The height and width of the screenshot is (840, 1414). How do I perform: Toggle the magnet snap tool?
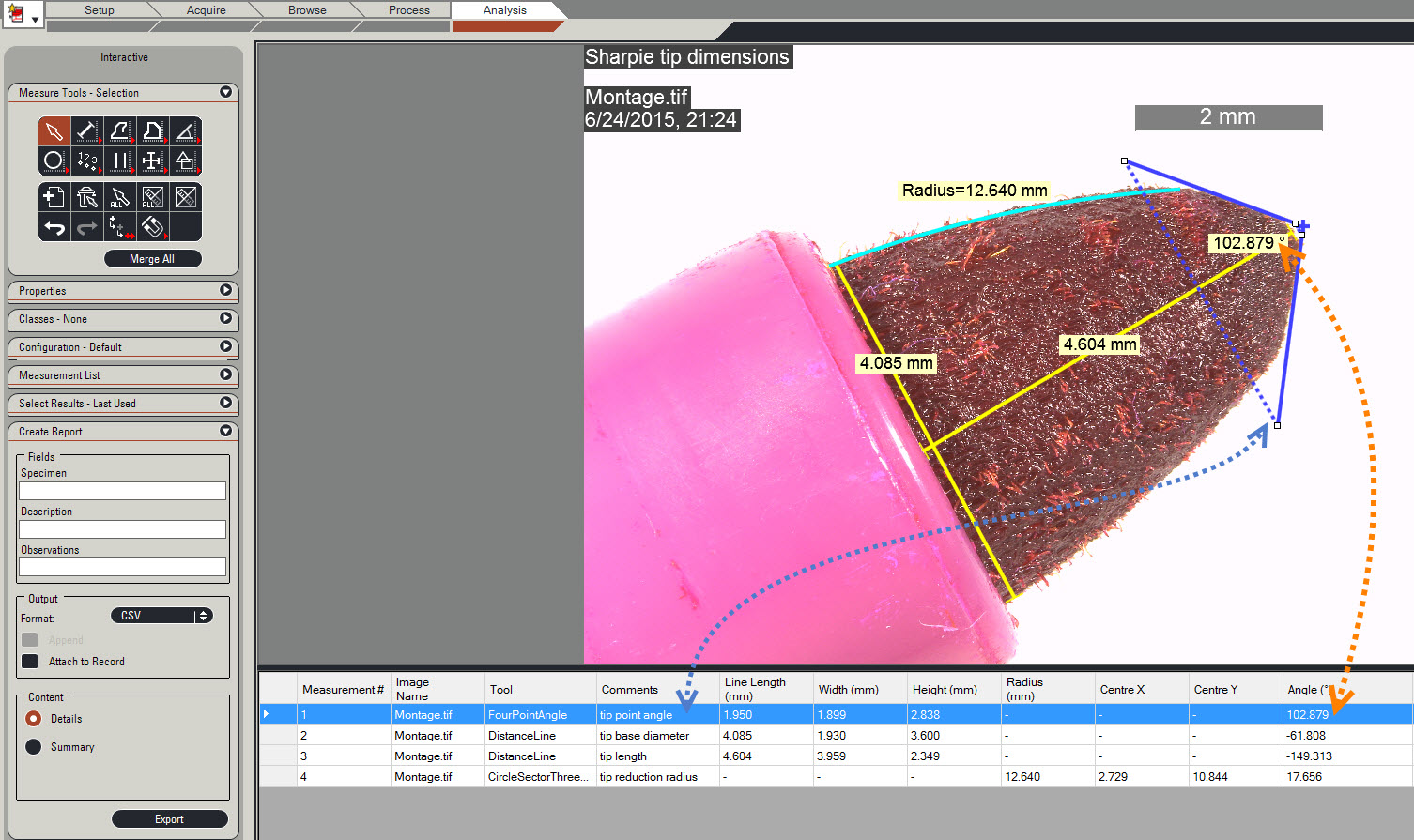point(153,227)
